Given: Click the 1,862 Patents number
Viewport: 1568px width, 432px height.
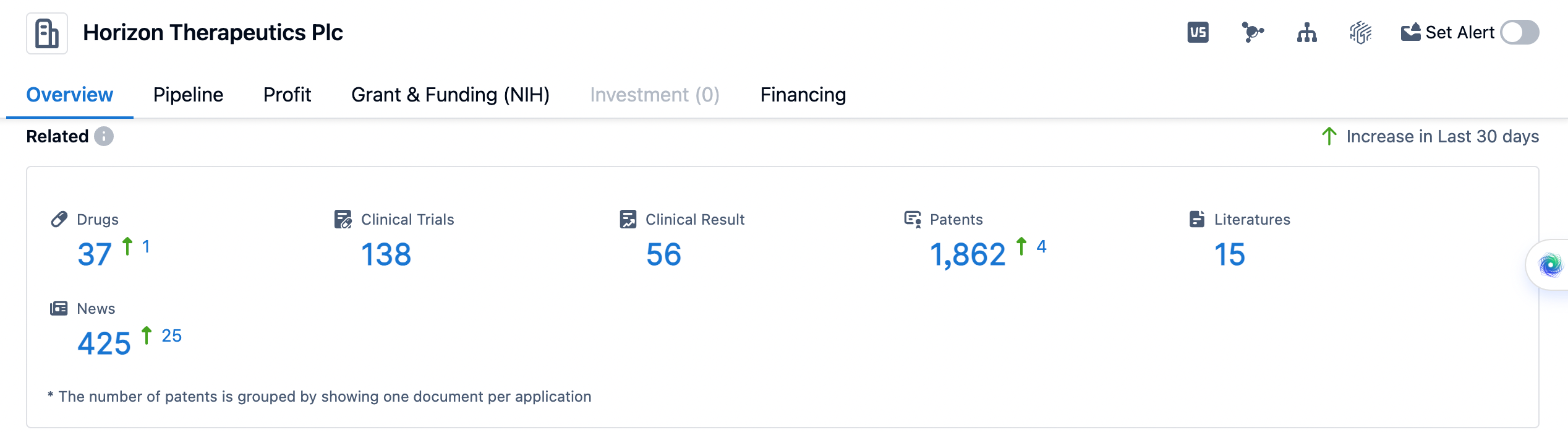Looking at the screenshot, I should pos(968,254).
